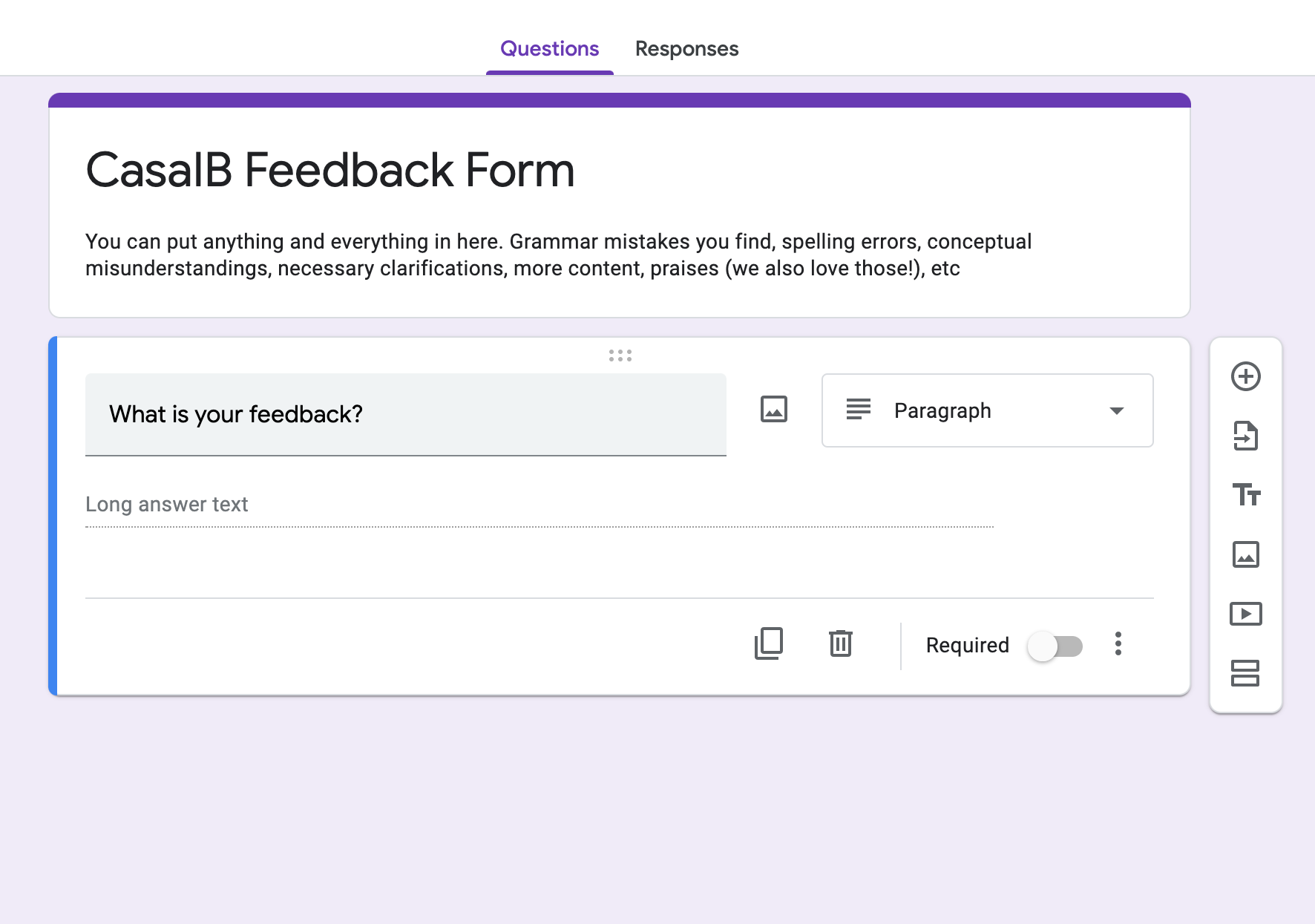Viewport: 1315px width, 924px height.
Task: Add a new section to the form
Action: tap(1245, 673)
